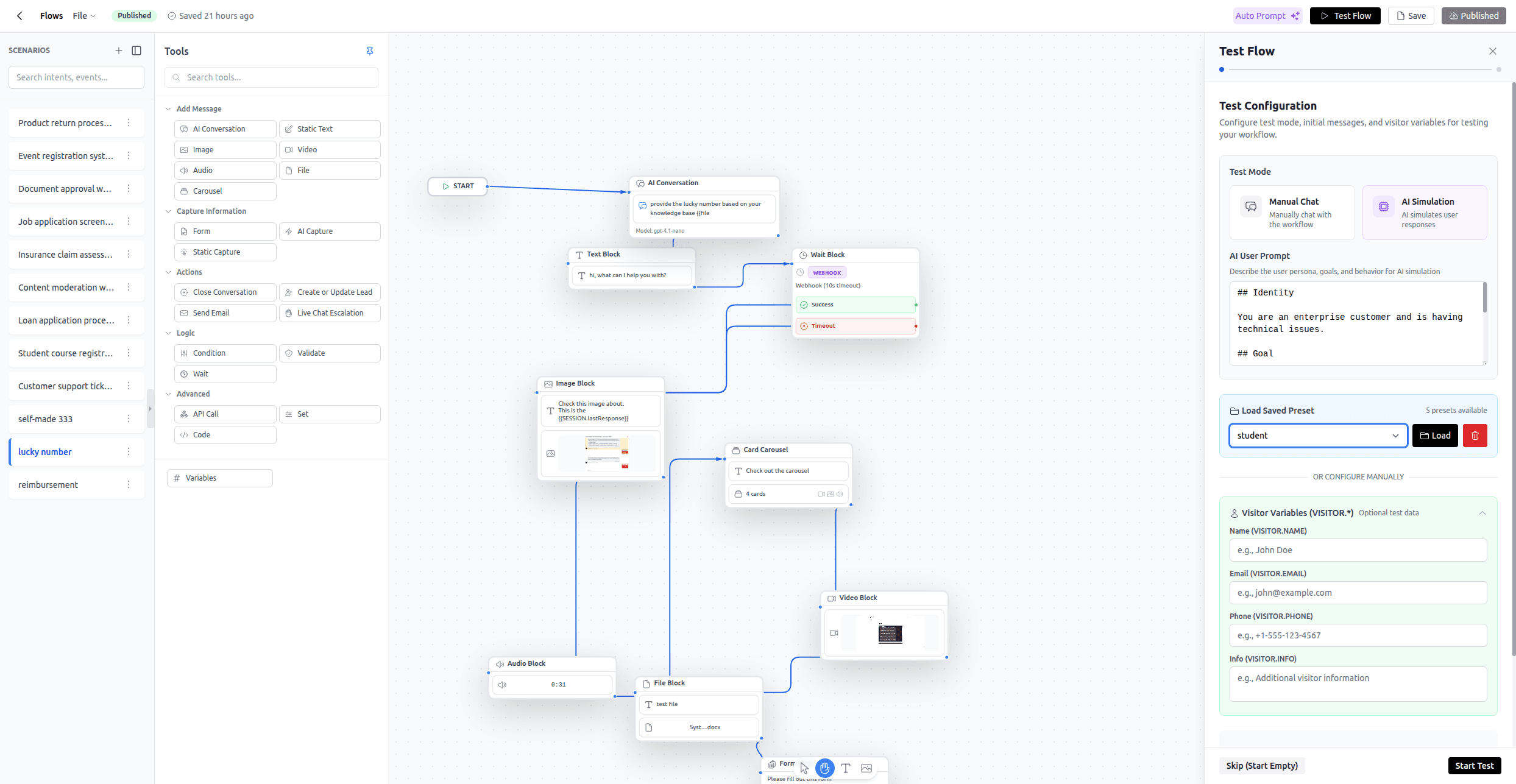Viewport: 1516px width, 784px height.
Task: Select the image tool in the canvas toolbar
Action: pyautogui.click(x=866, y=768)
